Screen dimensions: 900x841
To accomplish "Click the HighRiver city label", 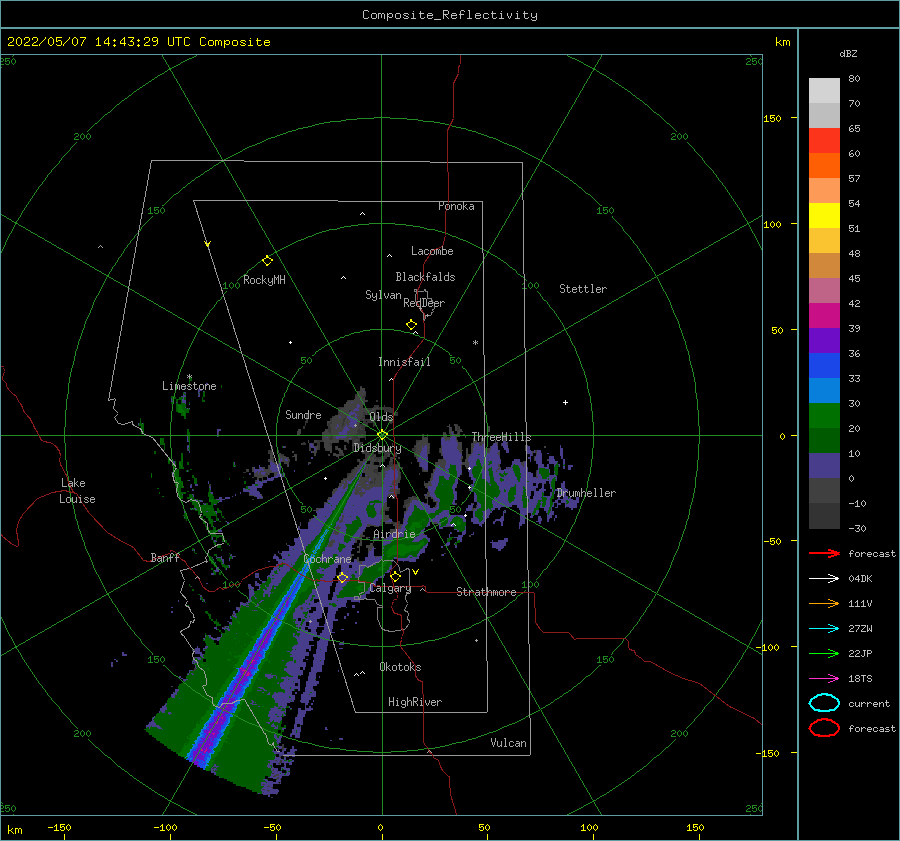I will (415, 702).
